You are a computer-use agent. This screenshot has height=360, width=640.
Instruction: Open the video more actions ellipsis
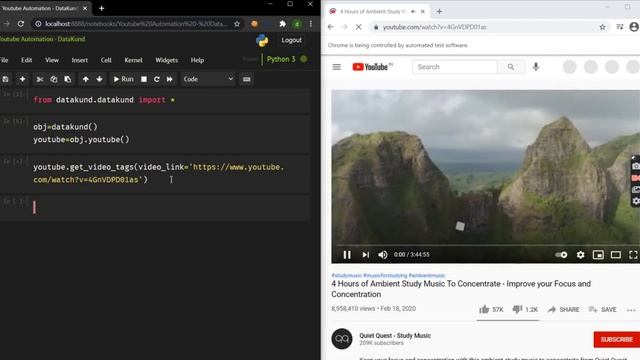click(x=631, y=310)
